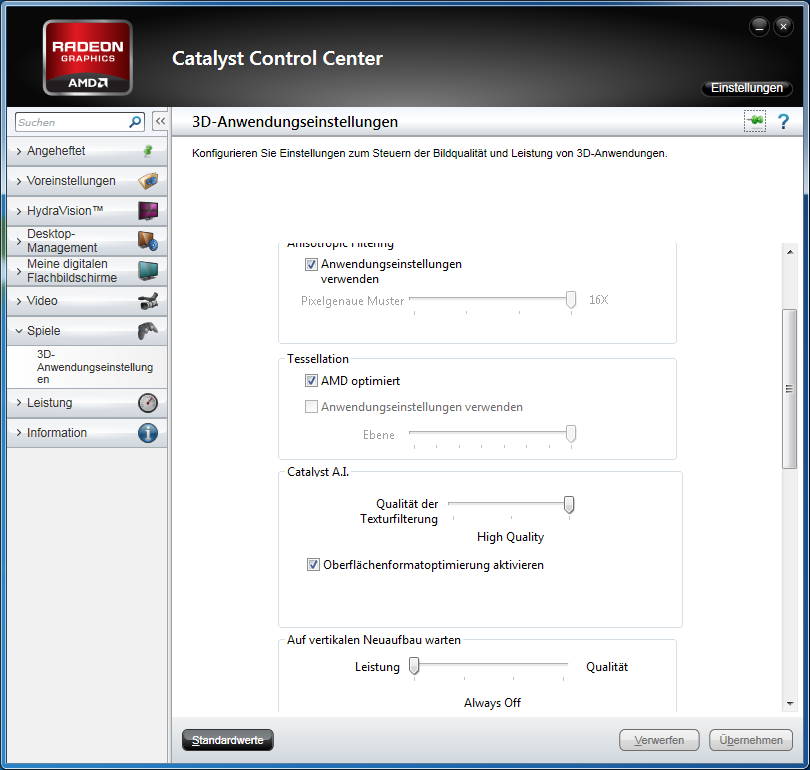Click the Texturfilterung quality slider handle
This screenshot has width=810, height=770.
[x=569, y=505]
